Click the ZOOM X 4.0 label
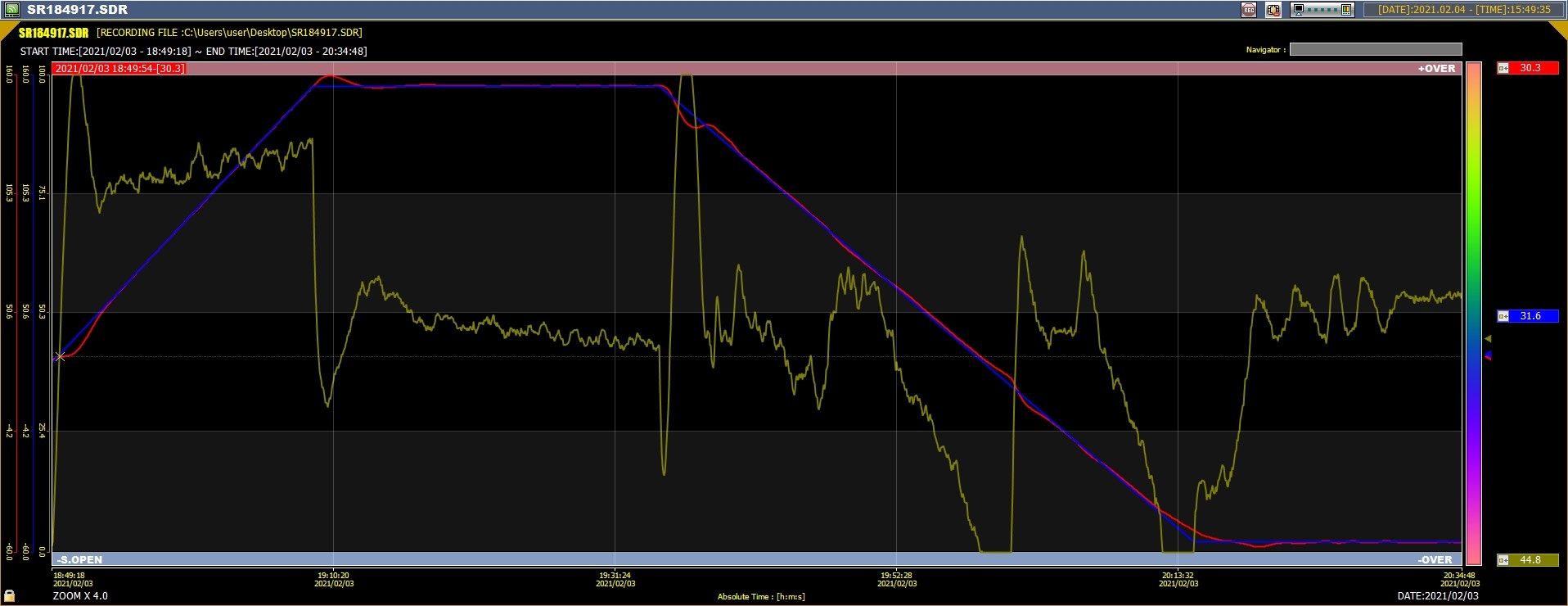Screen dimensions: 1568x606 point(80,596)
